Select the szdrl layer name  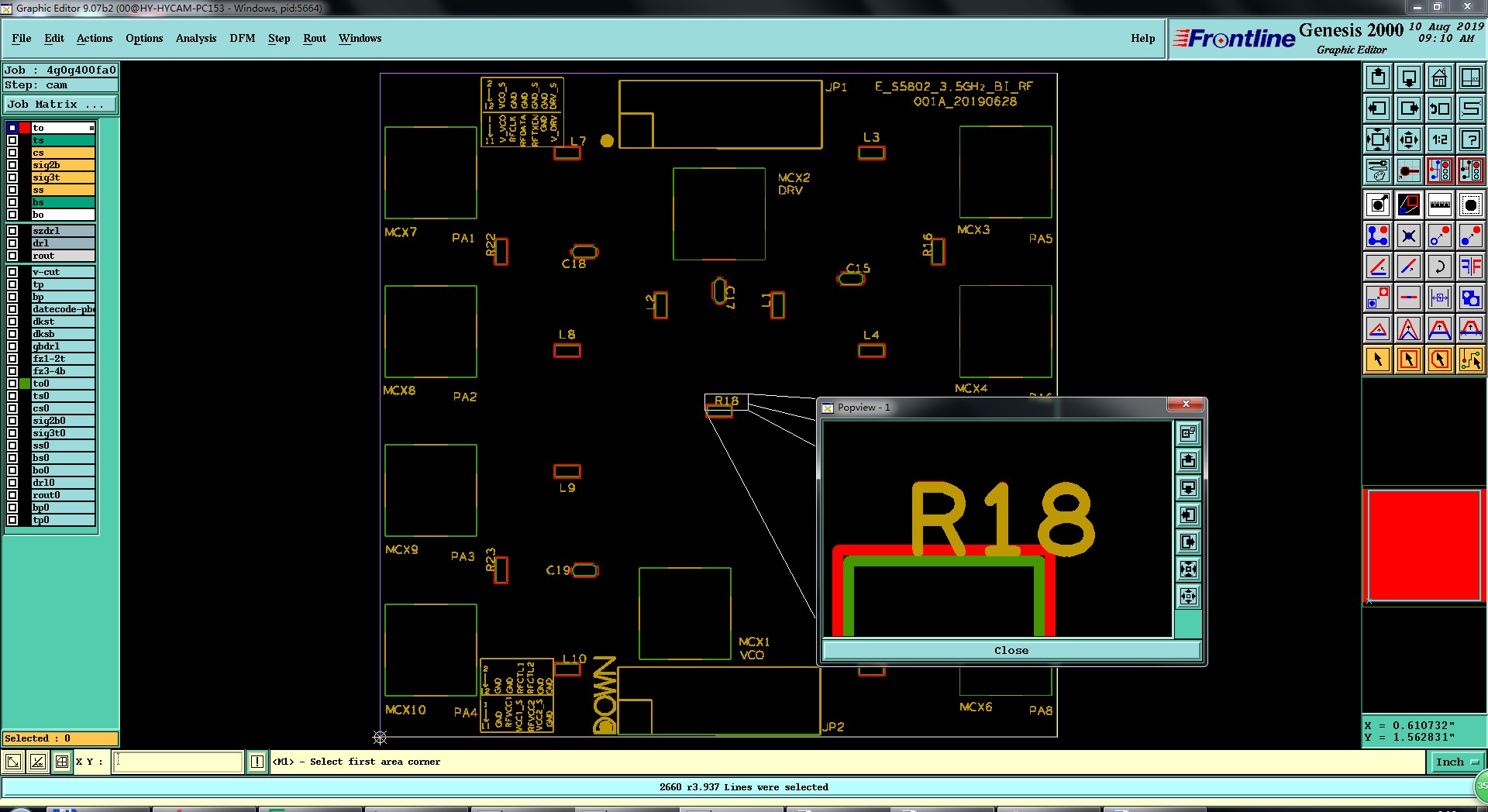click(63, 231)
